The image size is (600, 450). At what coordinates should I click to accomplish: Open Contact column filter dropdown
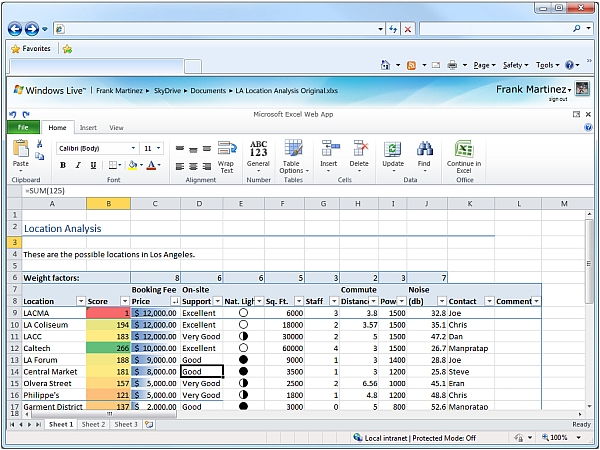click(x=489, y=302)
